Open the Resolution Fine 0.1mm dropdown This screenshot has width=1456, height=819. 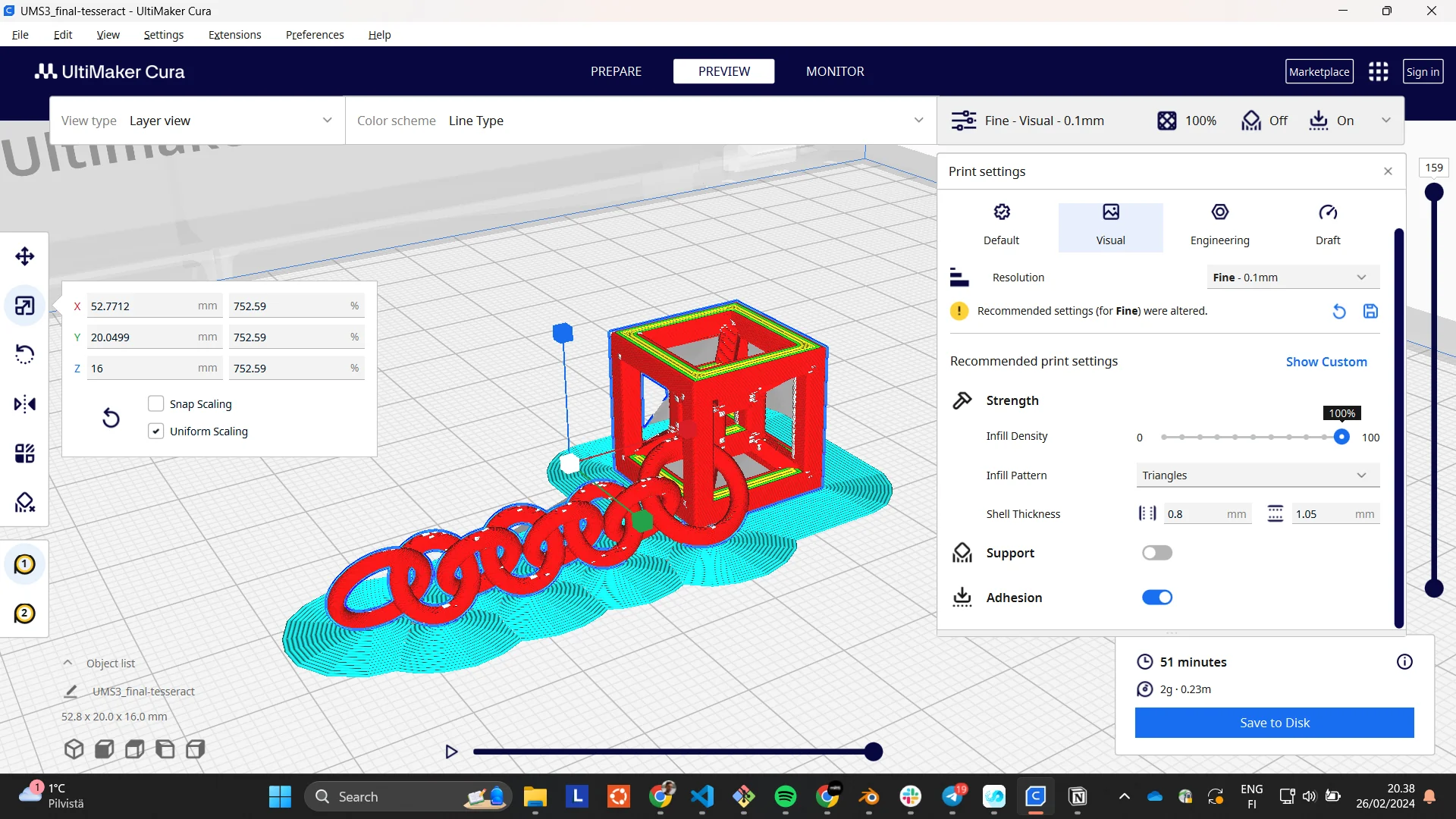click(x=1292, y=278)
